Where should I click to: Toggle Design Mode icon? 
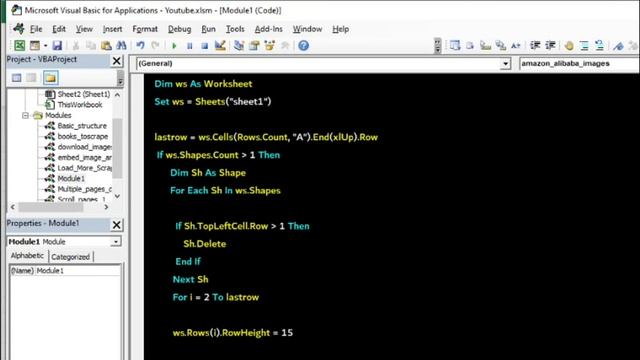[x=220, y=45]
